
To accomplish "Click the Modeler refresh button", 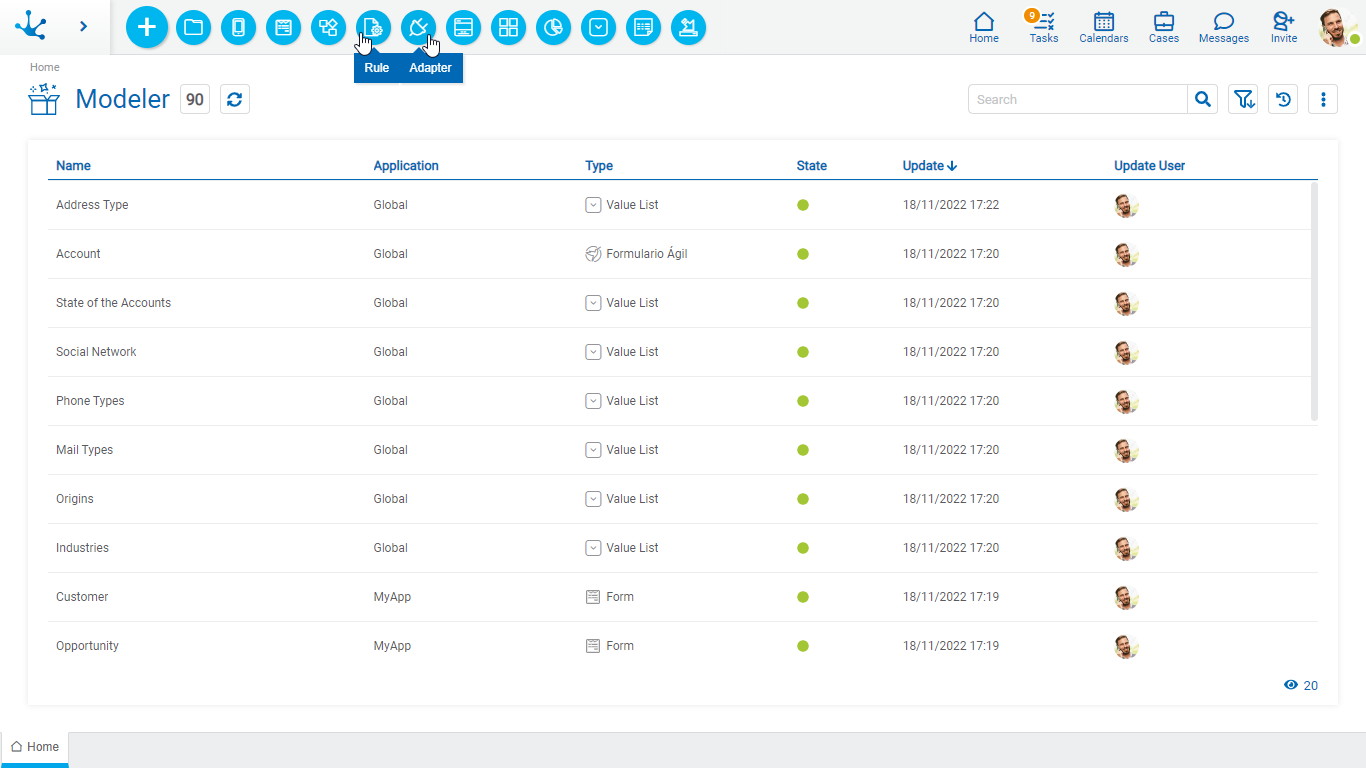I will (x=235, y=99).
